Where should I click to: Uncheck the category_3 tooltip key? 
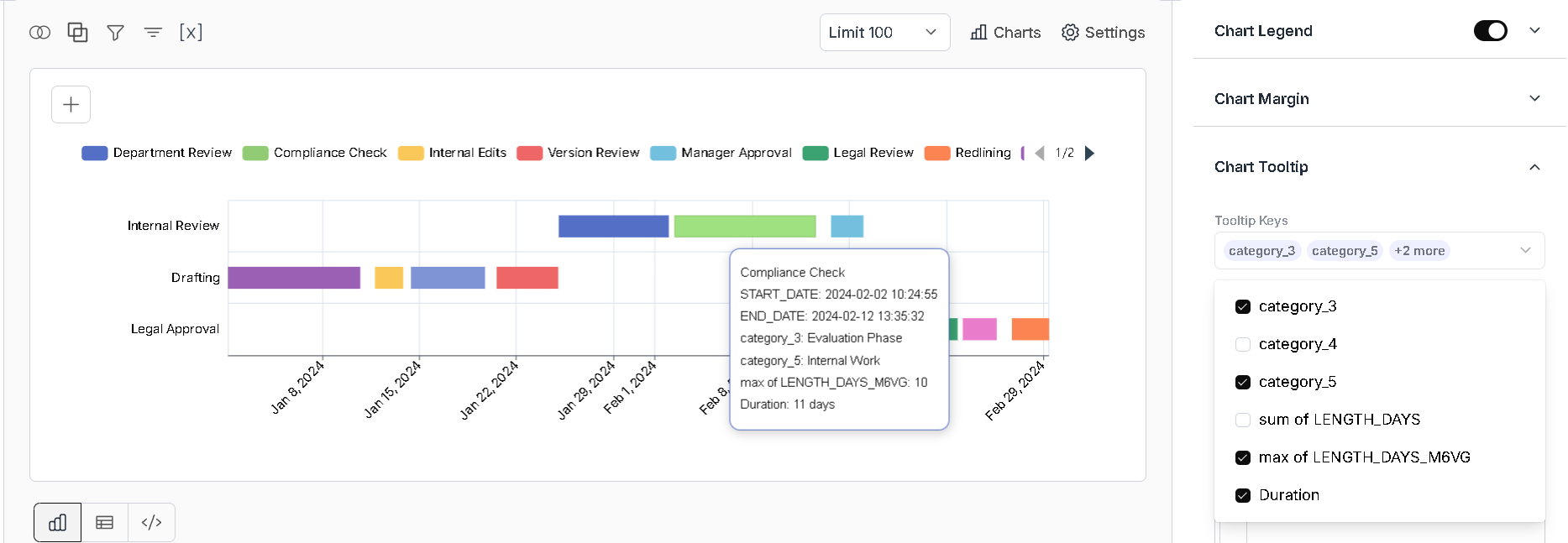pyautogui.click(x=1243, y=306)
